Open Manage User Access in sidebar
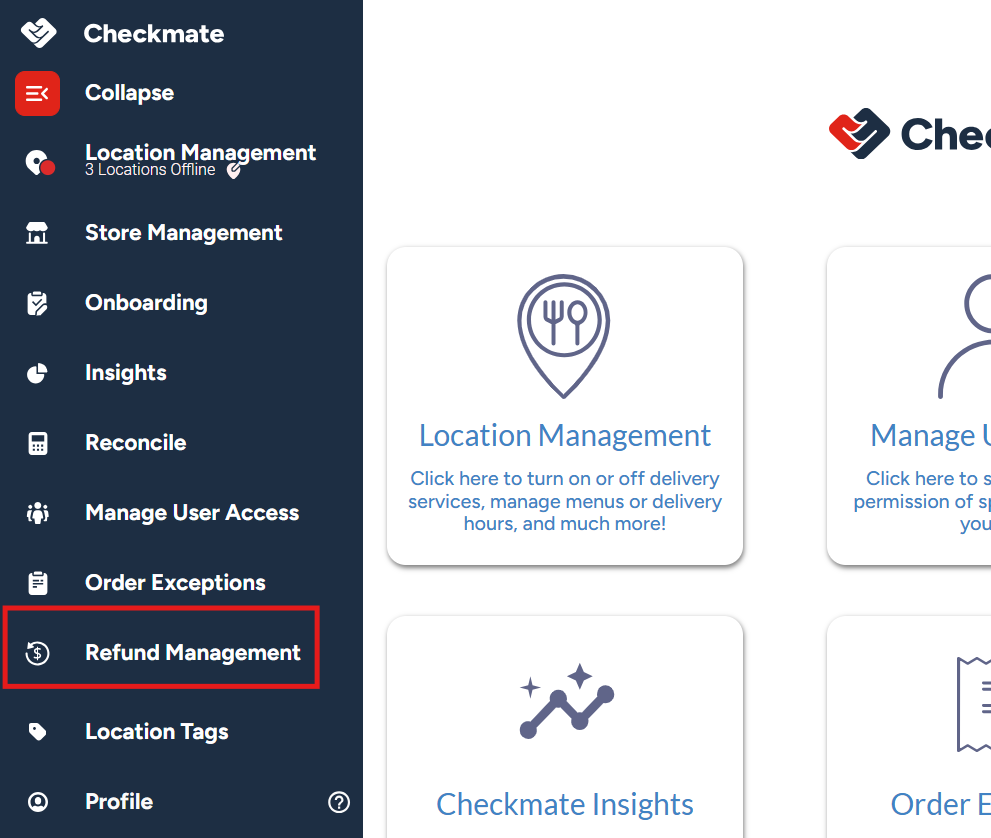Screen dimensions: 991x838 [192, 513]
